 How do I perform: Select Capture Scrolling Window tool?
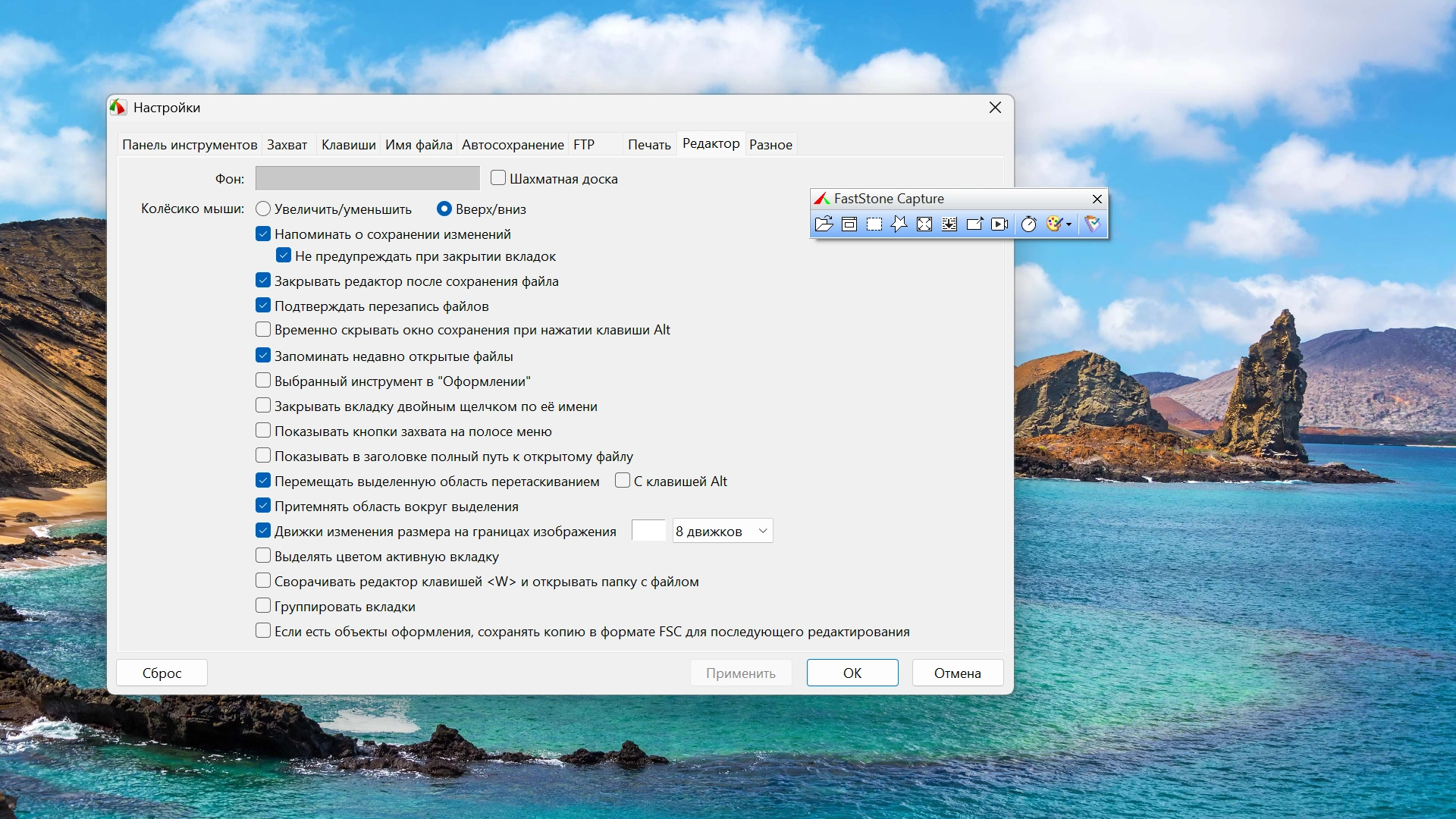click(949, 224)
